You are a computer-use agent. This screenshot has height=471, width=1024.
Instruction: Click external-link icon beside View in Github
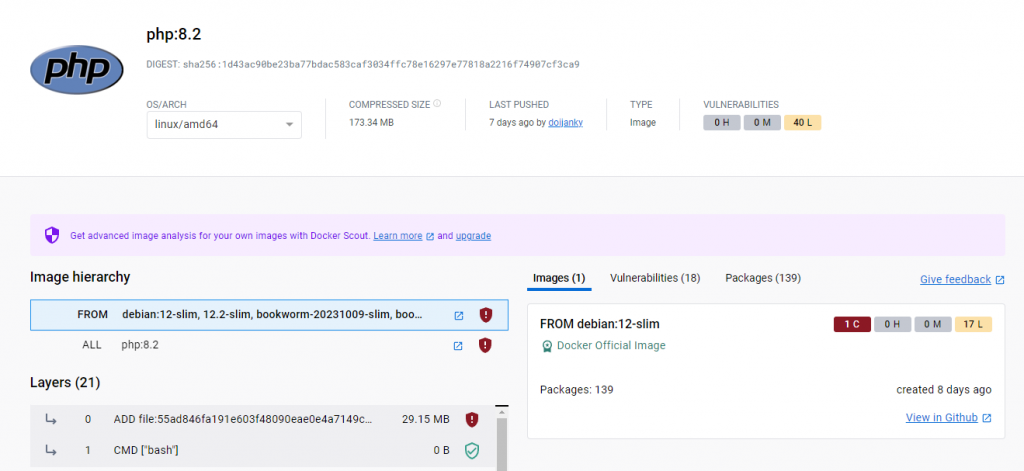987,418
